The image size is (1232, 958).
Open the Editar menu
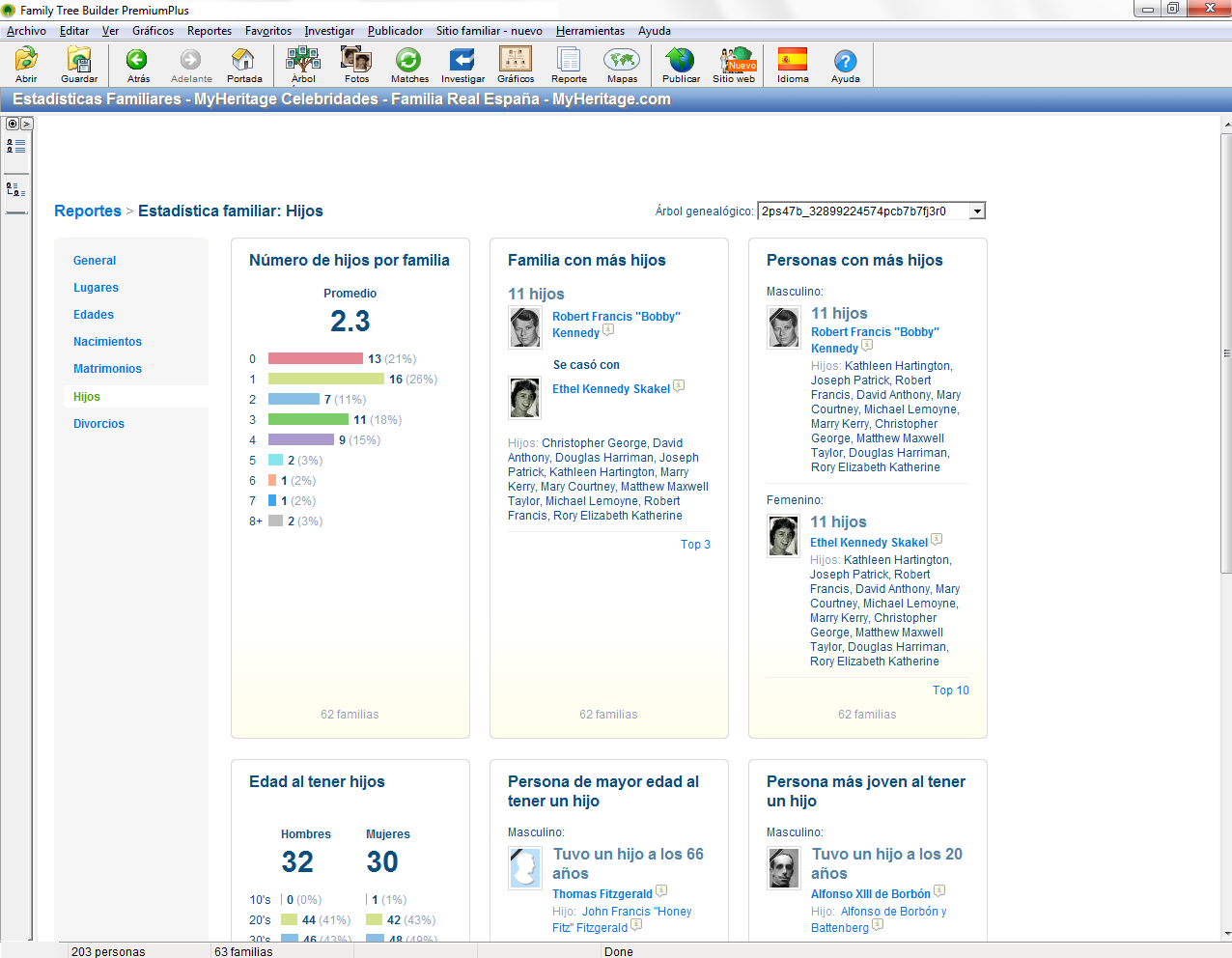coord(74,31)
